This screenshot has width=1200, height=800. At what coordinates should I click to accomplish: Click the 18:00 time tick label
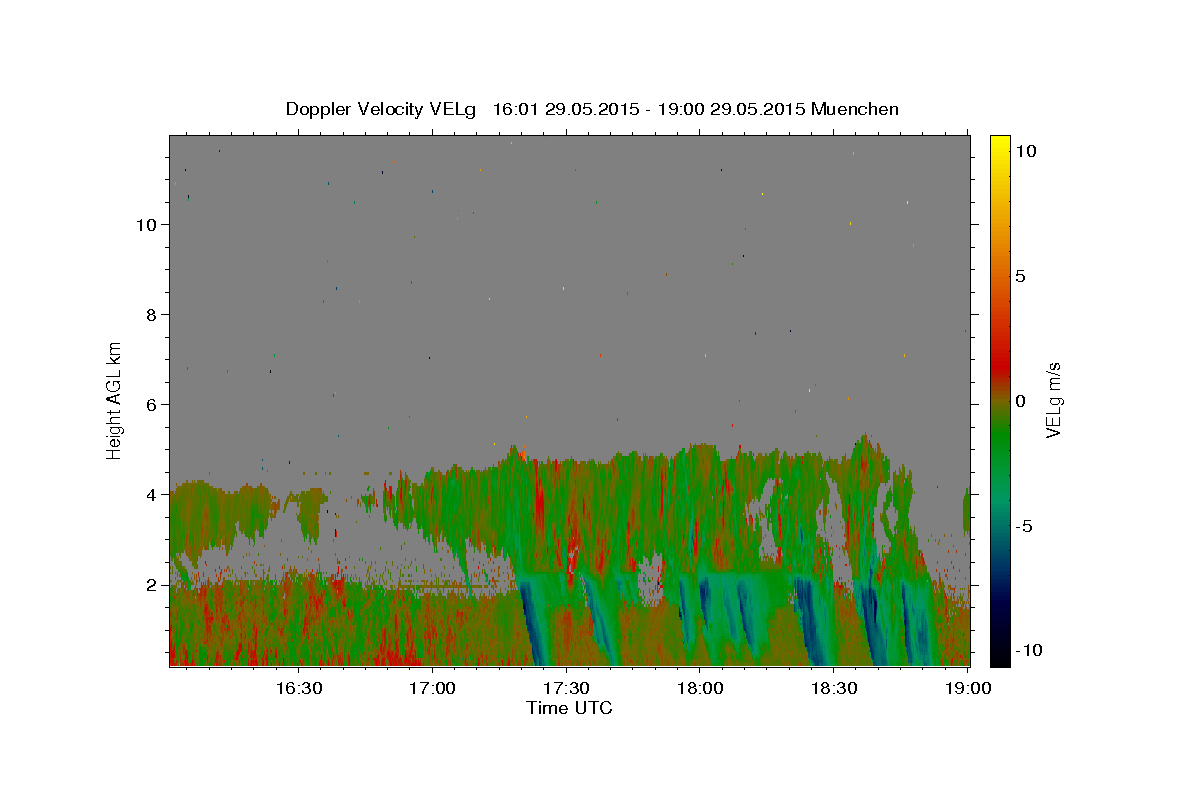click(x=700, y=688)
